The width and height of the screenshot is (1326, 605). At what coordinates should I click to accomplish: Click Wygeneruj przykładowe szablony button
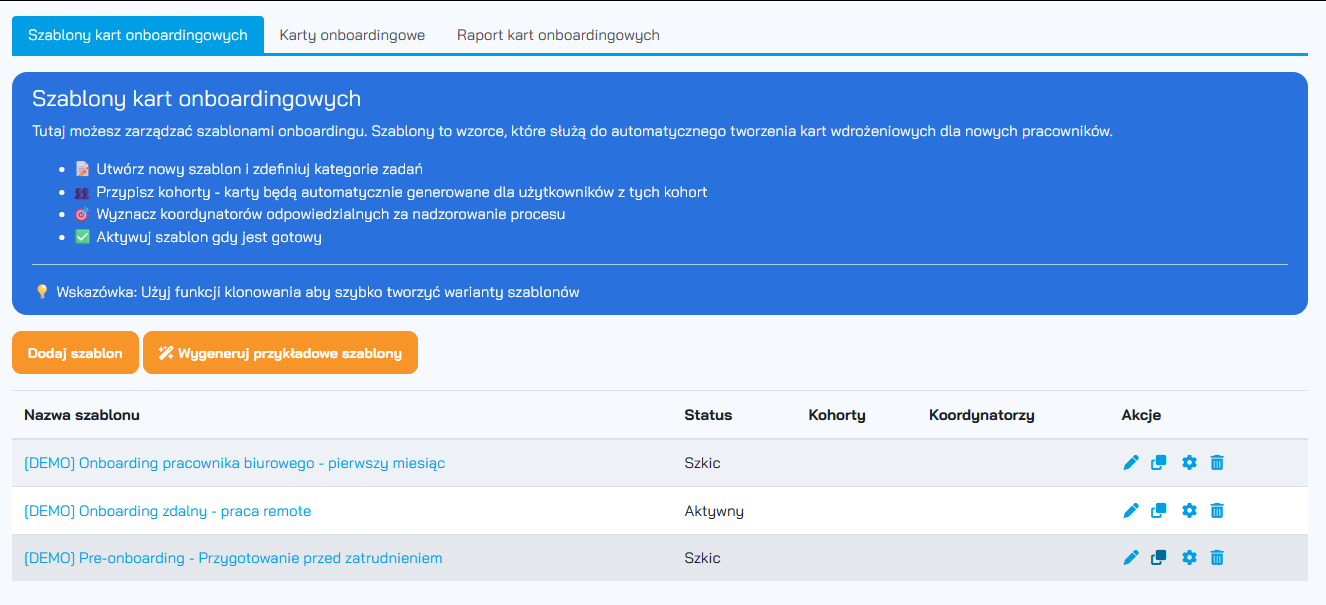tap(280, 353)
